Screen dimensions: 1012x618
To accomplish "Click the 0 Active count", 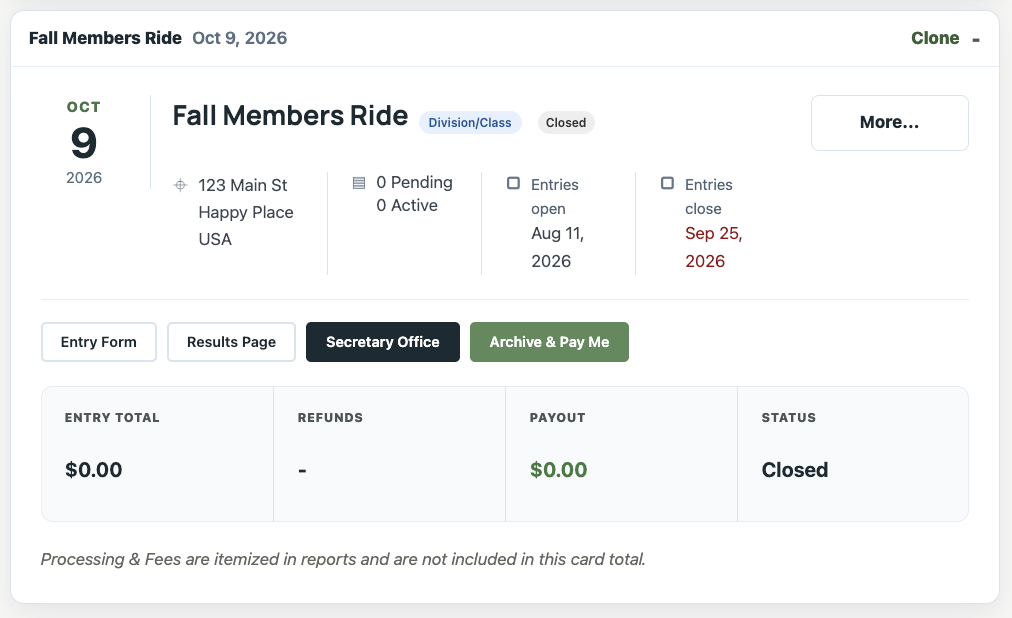I will pyautogui.click(x=407, y=206).
